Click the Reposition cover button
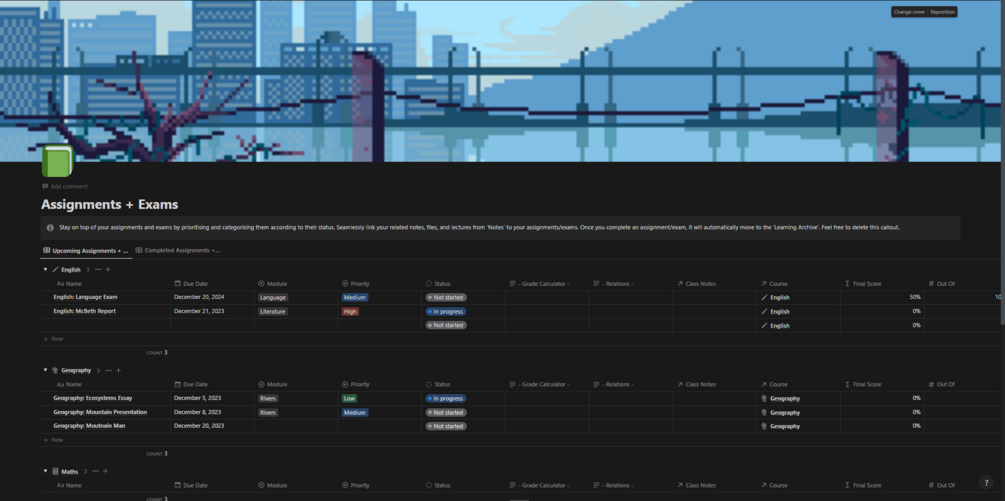 coord(942,12)
